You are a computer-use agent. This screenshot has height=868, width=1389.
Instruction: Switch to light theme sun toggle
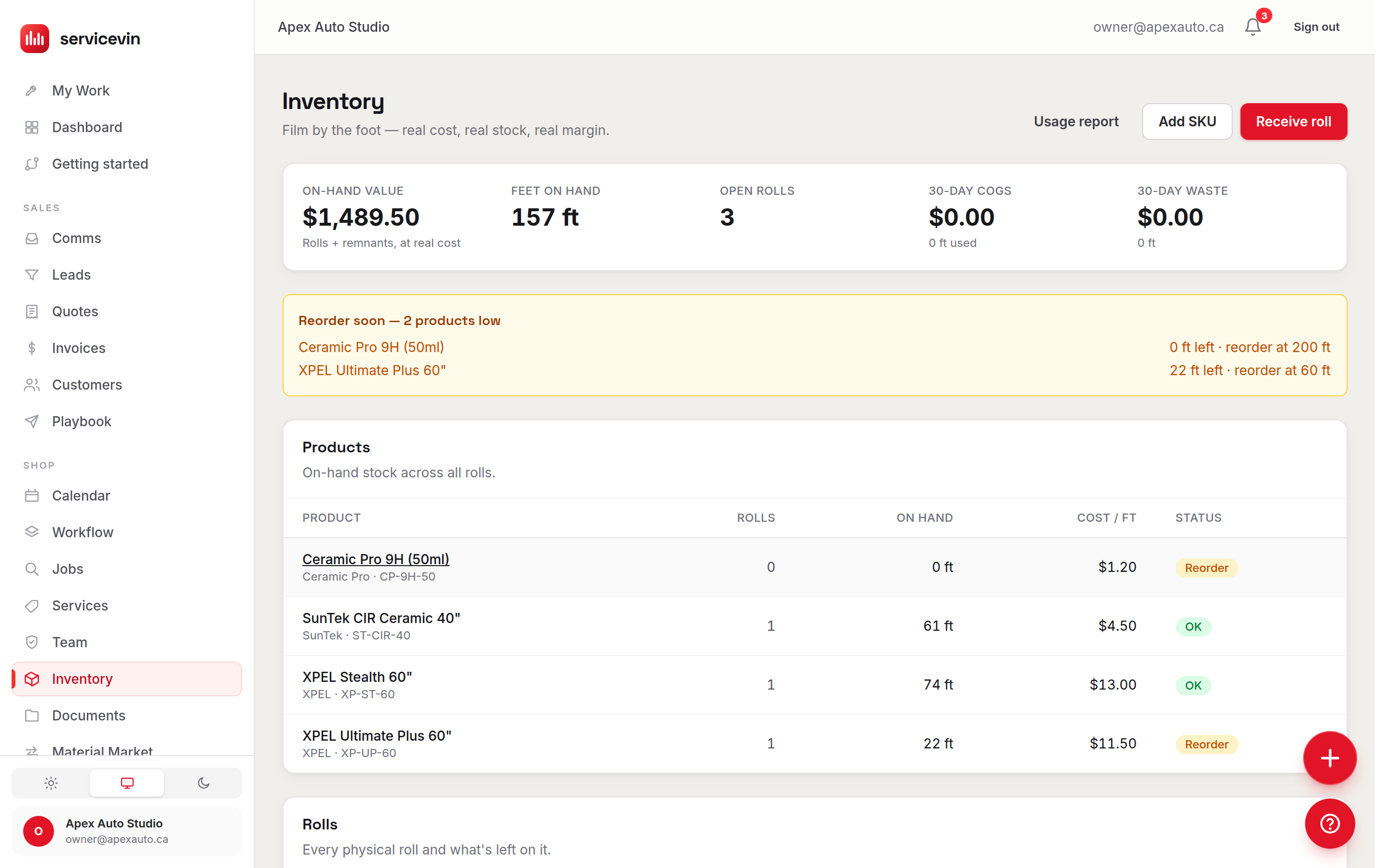51,783
